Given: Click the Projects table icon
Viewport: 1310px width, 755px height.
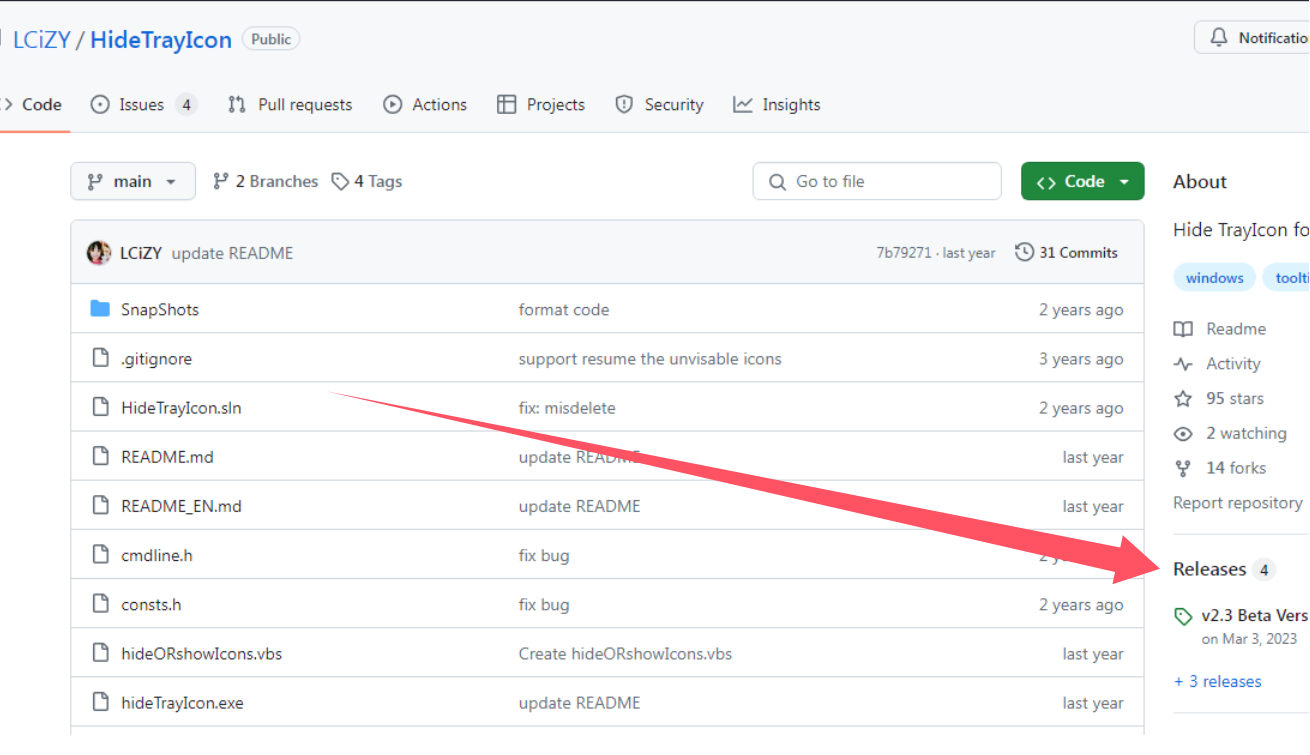Looking at the screenshot, I should (x=507, y=104).
